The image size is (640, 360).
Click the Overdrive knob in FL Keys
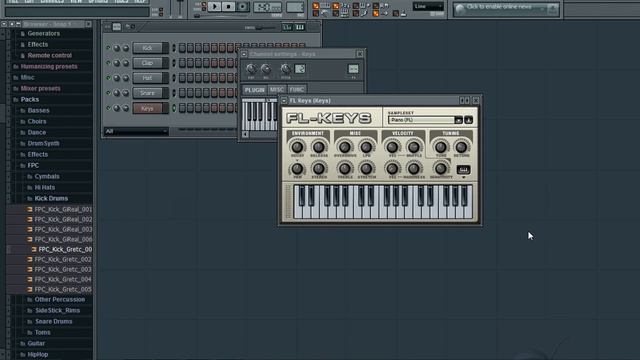tap(345, 147)
